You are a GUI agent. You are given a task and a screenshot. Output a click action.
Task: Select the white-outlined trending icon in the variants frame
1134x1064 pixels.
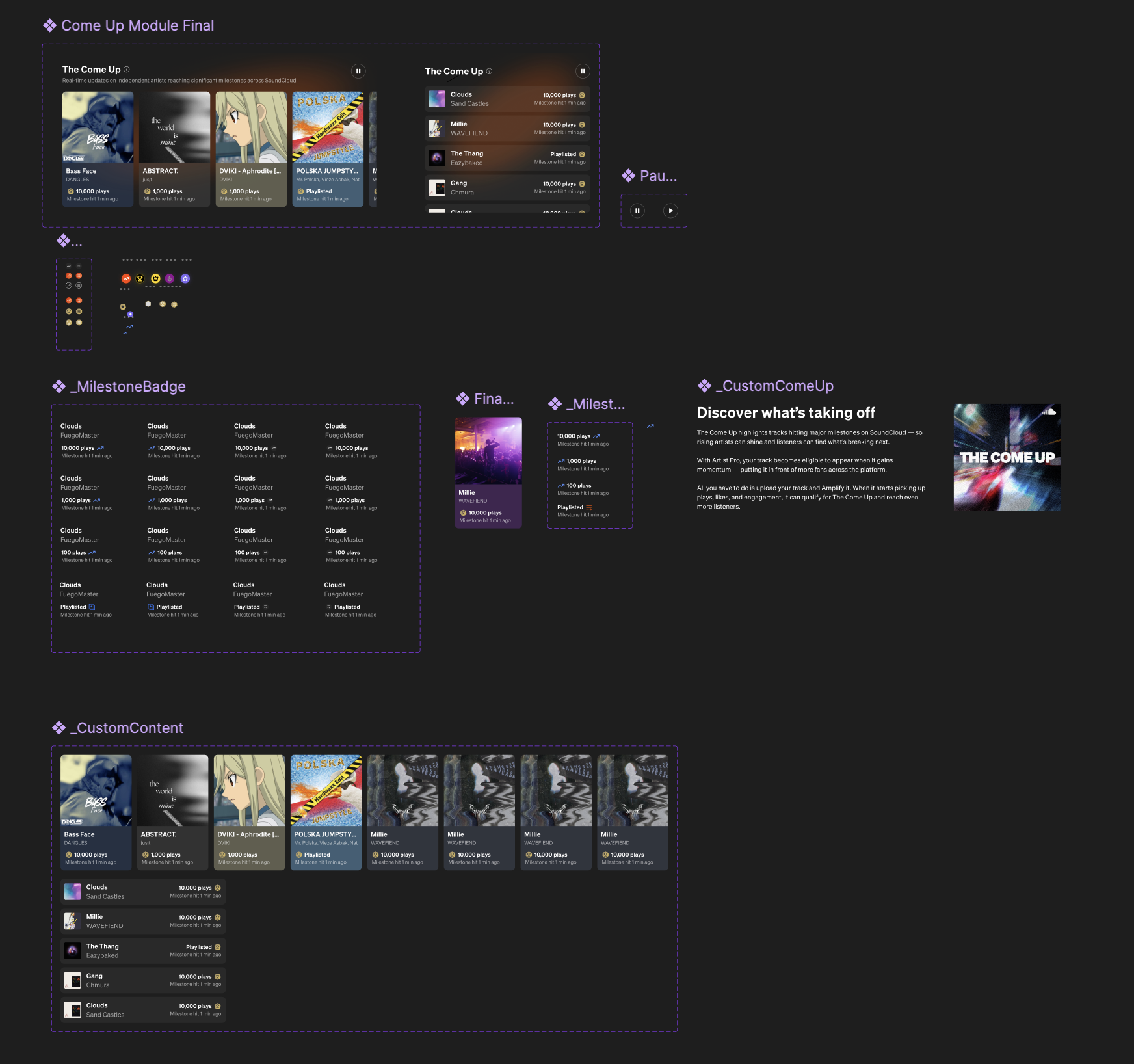coord(69,286)
